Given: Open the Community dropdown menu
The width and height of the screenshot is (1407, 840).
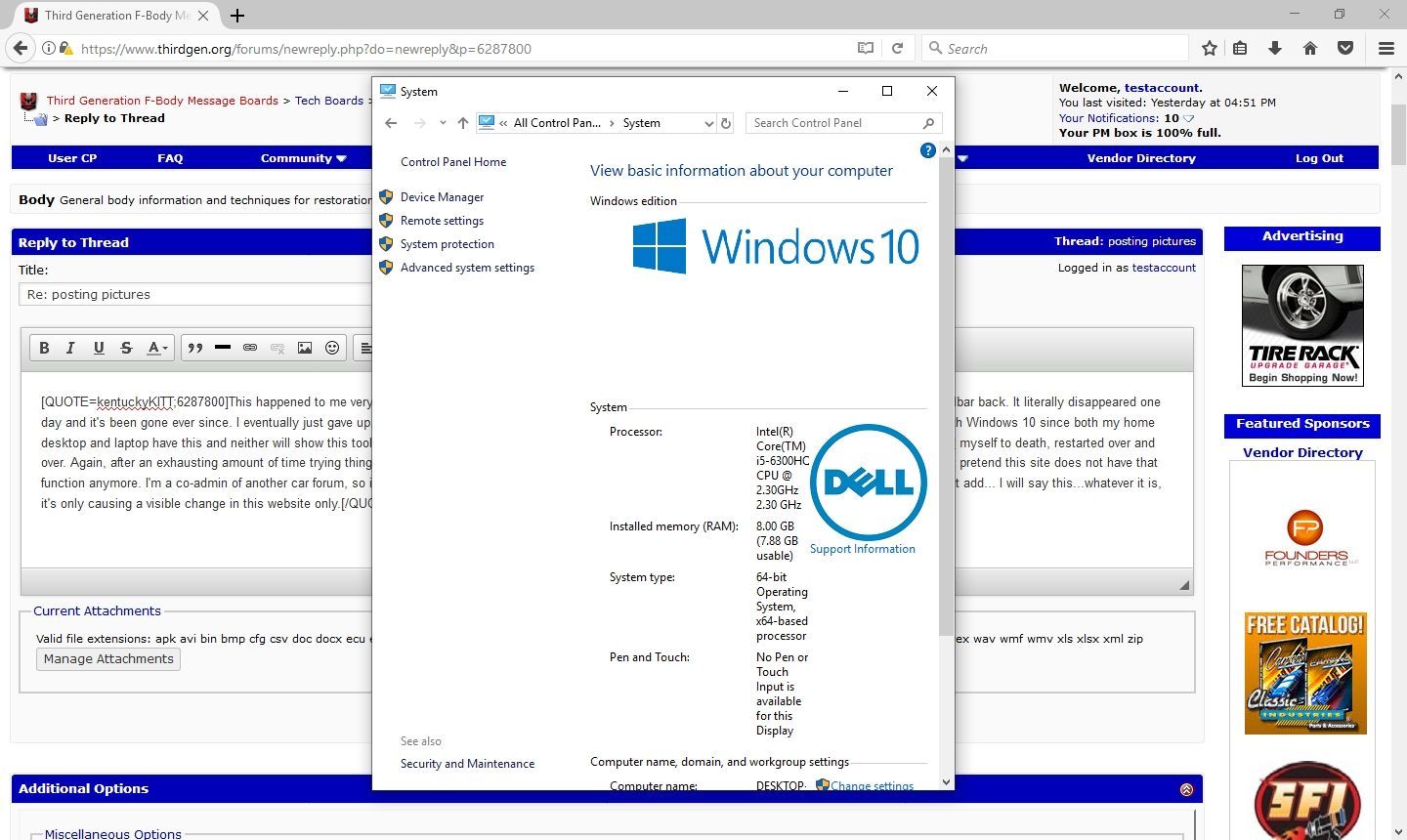Looking at the screenshot, I should 303,158.
